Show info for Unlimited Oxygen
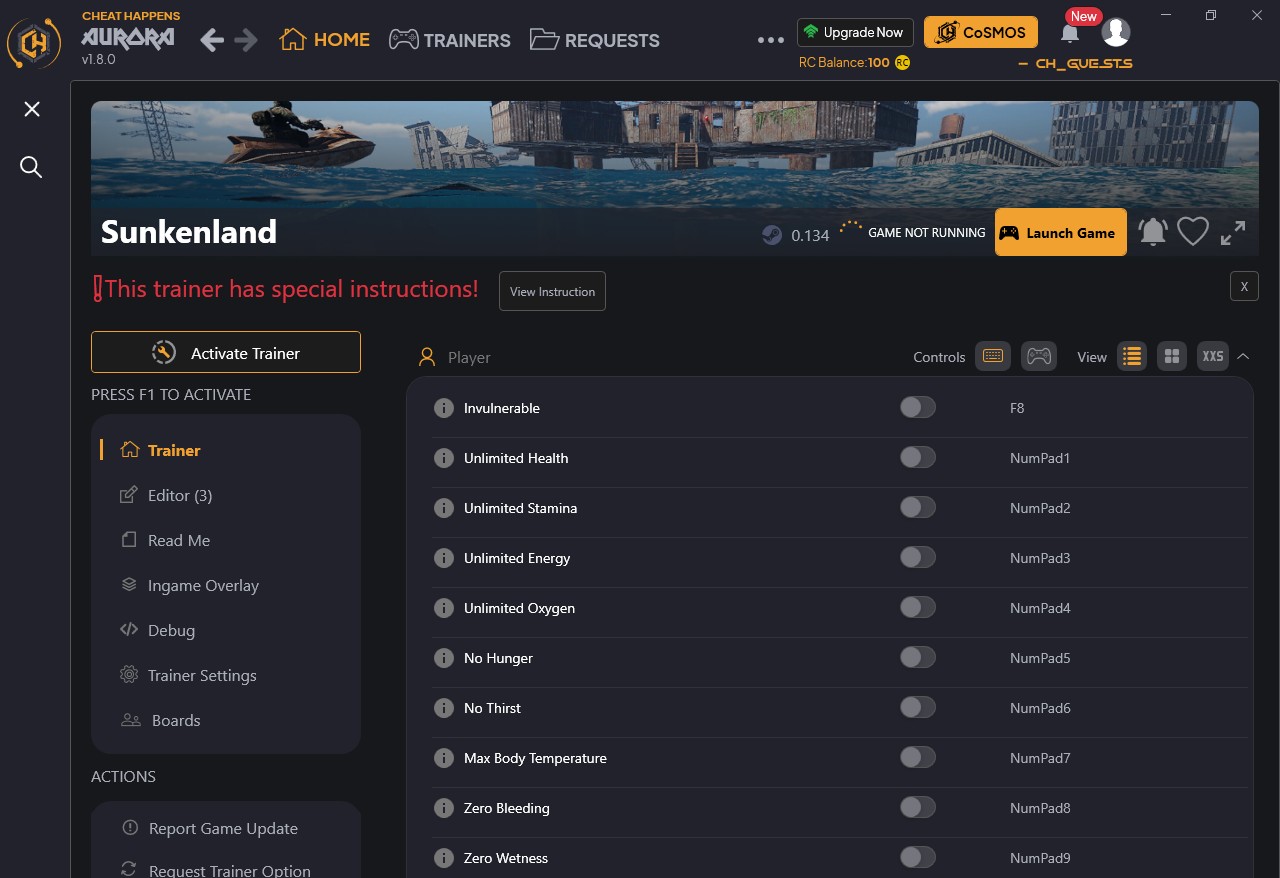 [x=444, y=608]
